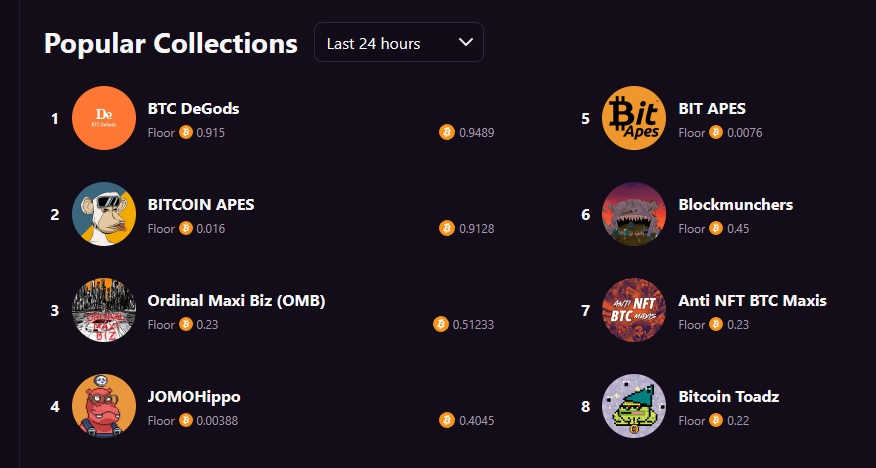Click BTC DeGods volume value 0.9489
Viewport: 876px width, 468px height.
click(476, 132)
